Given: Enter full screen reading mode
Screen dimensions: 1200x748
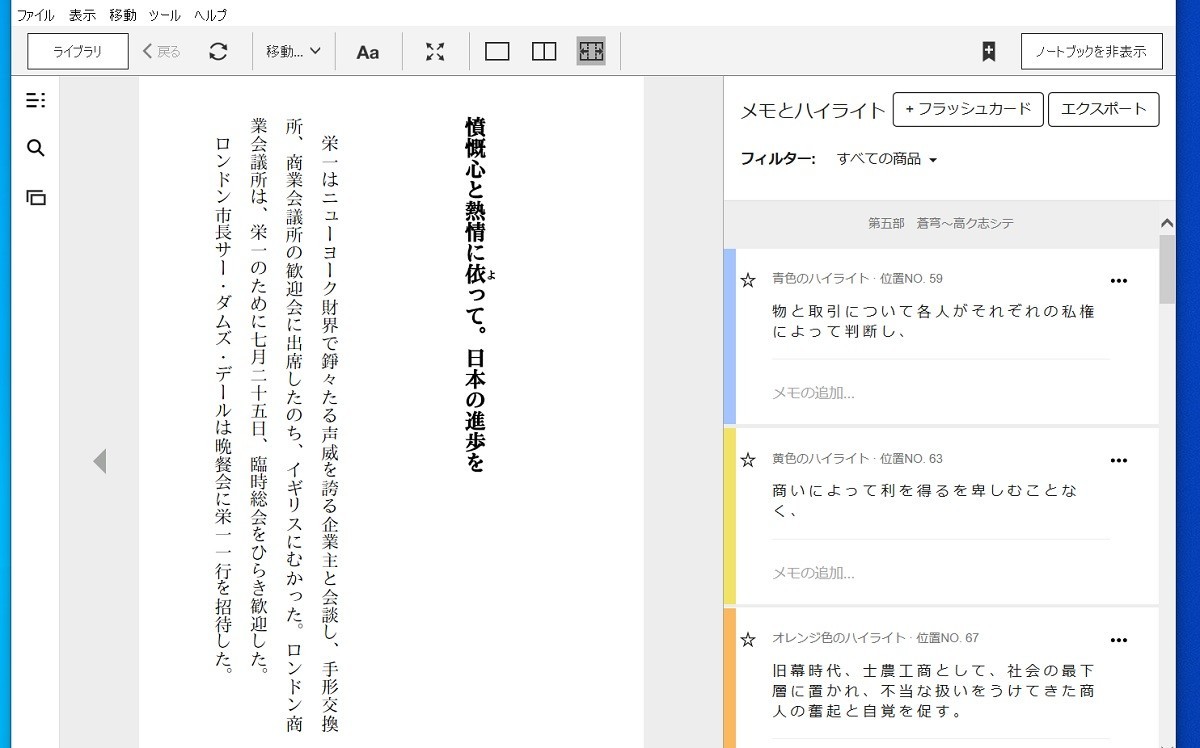Looking at the screenshot, I should pos(434,51).
